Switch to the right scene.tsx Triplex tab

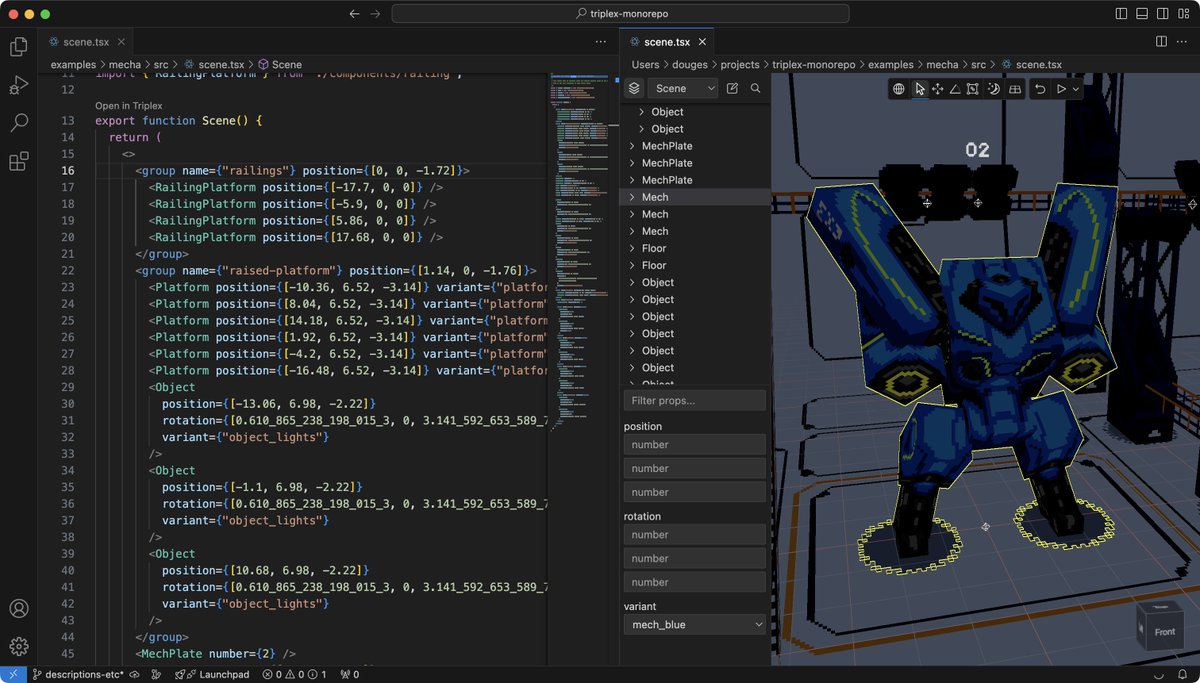click(667, 42)
